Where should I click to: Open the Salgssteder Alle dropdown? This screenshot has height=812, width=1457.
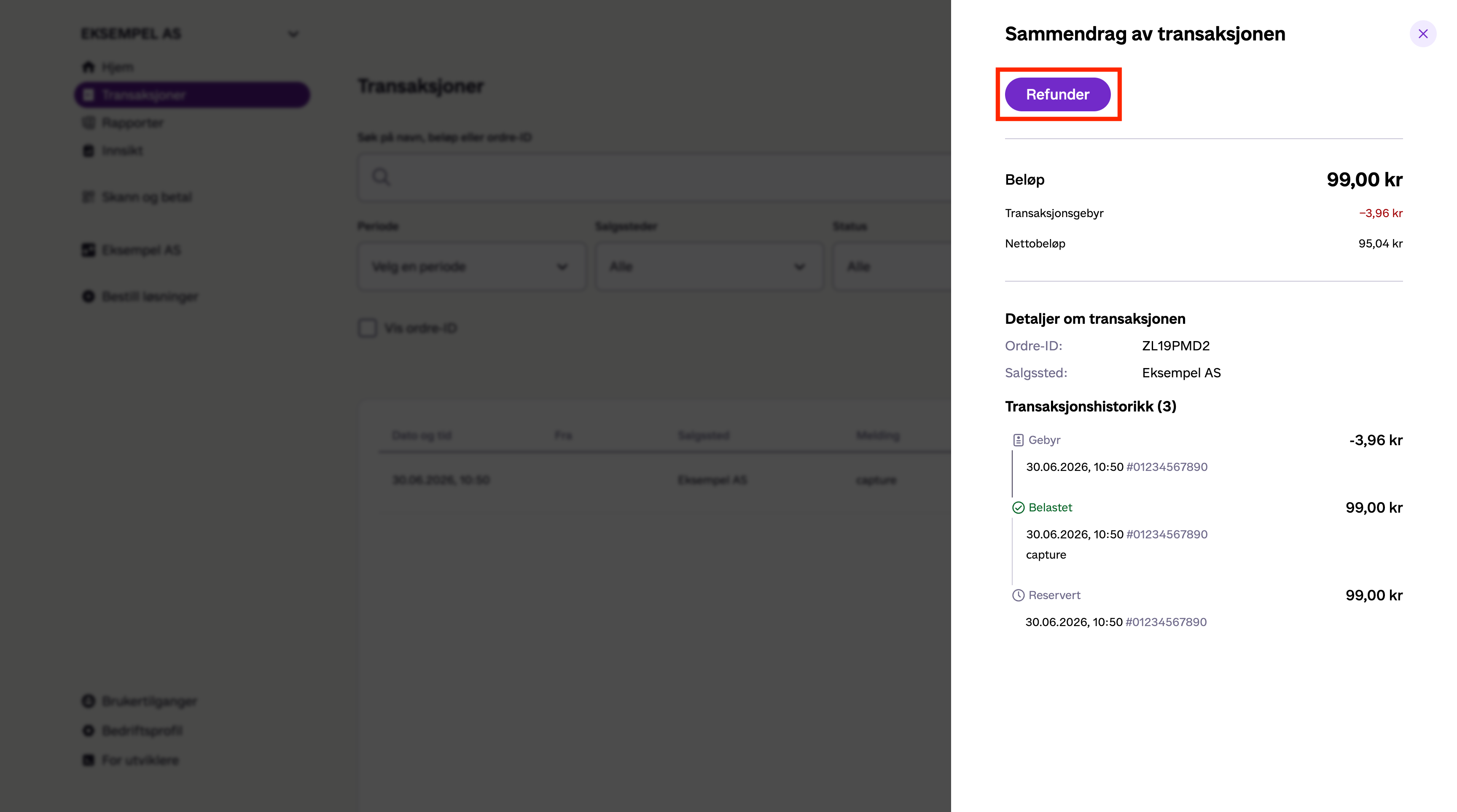click(709, 266)
